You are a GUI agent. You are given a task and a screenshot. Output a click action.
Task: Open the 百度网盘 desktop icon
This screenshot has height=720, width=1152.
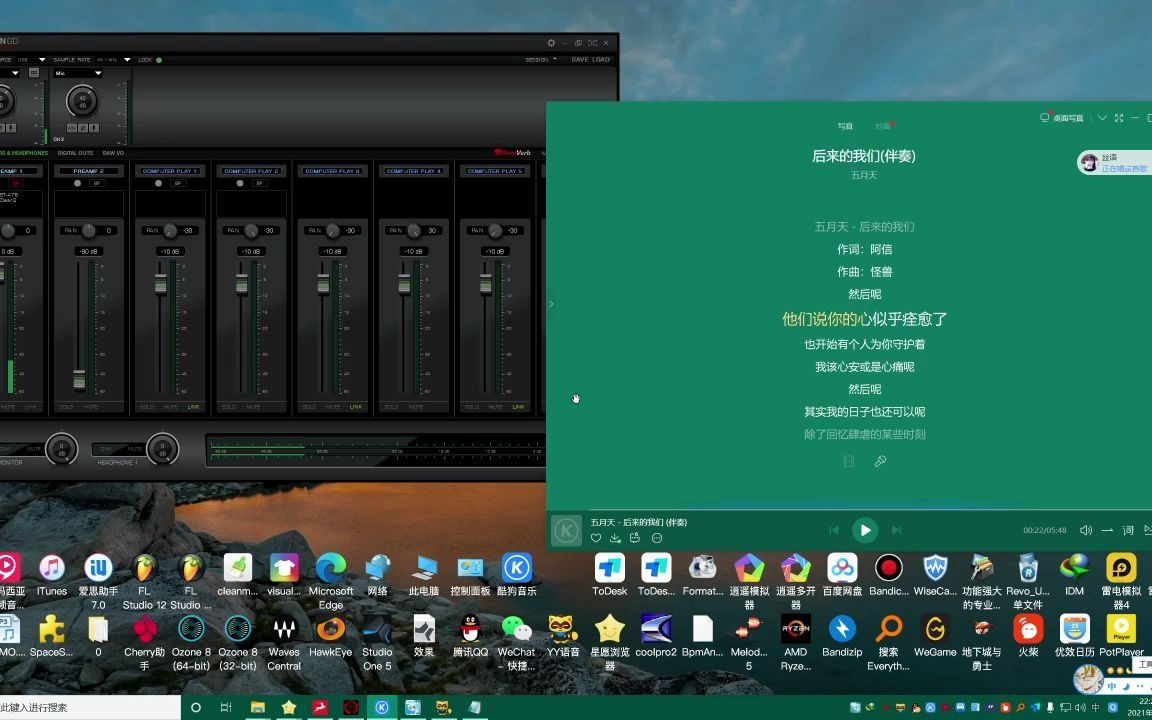point(842,575)
